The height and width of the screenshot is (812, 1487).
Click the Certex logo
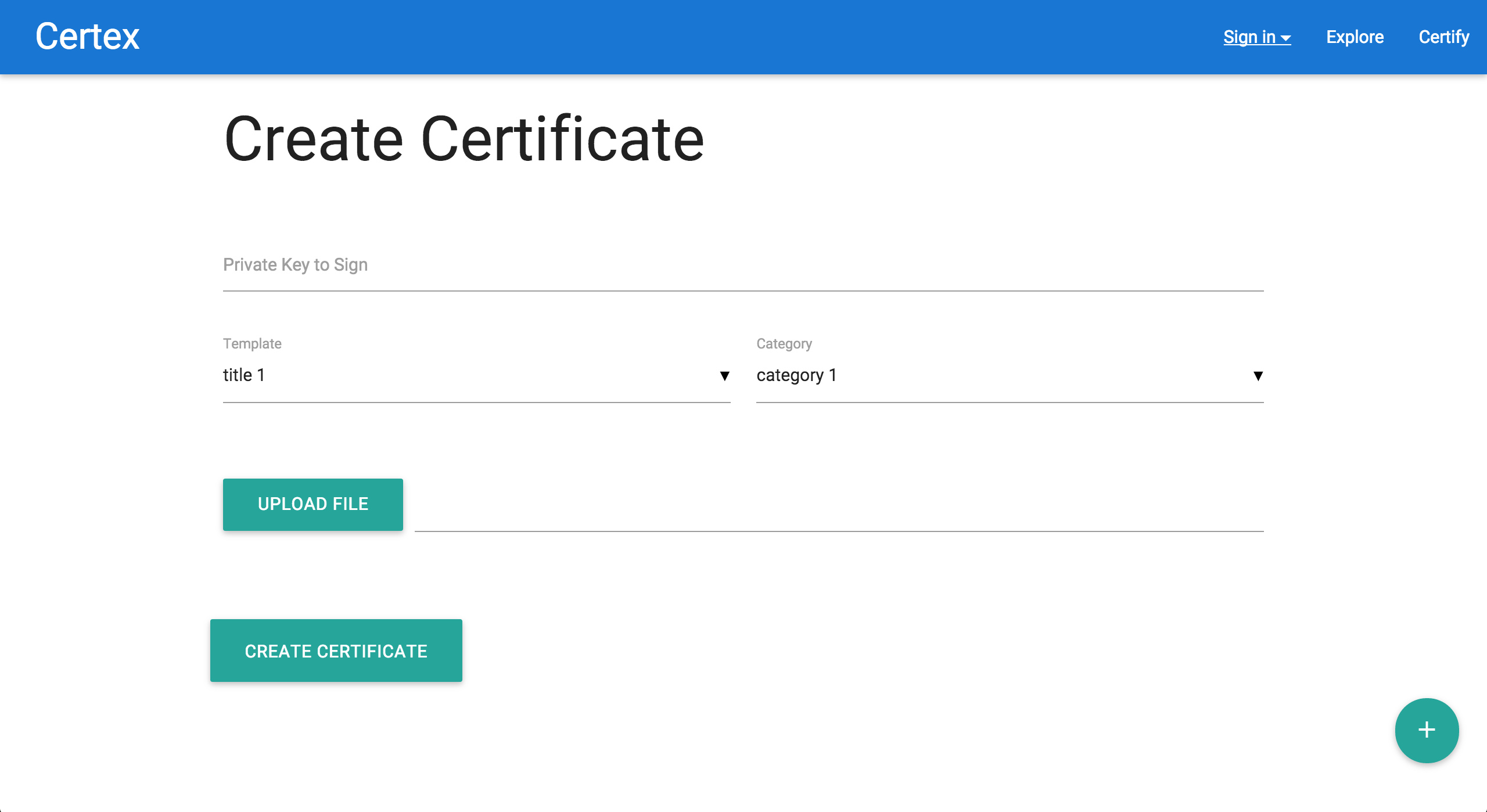click(x=87, y=37)
